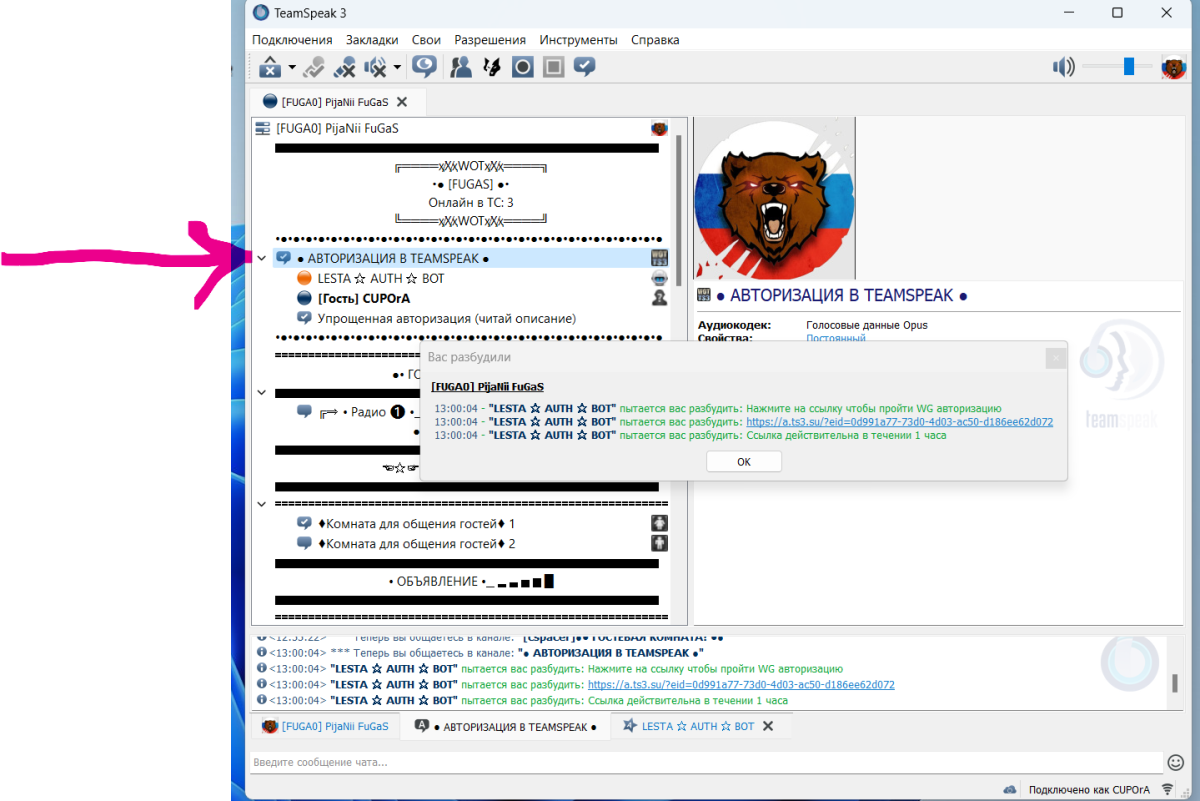
Task: Mute speakers using the toolbar icon
Action: tap(376, 67)
